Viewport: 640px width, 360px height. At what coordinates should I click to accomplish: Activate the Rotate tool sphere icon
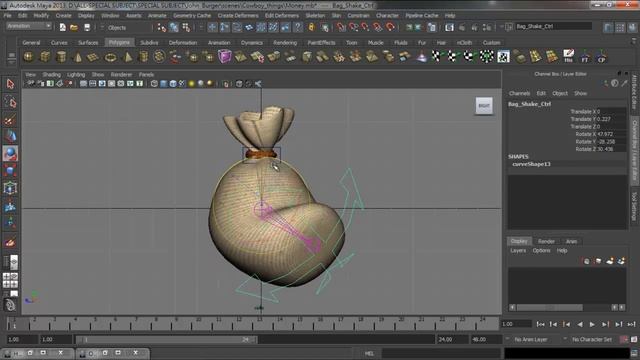click(x=10, y=153)
